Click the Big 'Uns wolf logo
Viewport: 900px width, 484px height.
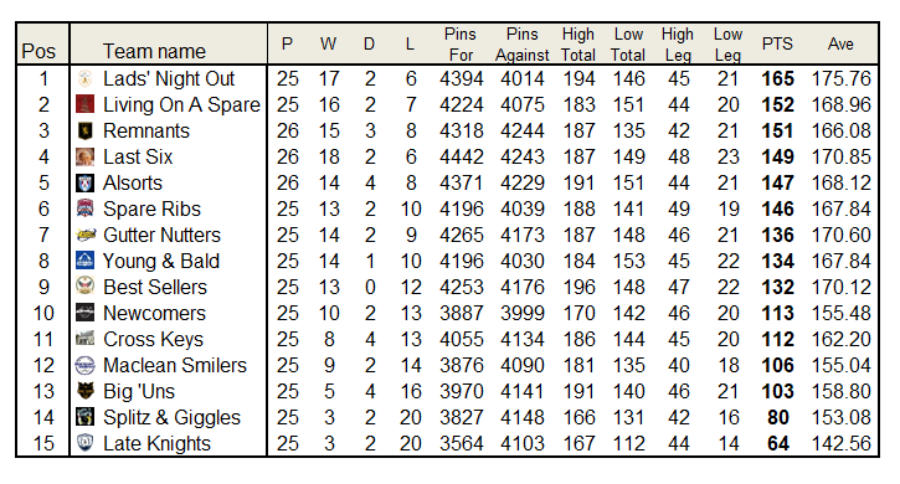pos(85,391)
